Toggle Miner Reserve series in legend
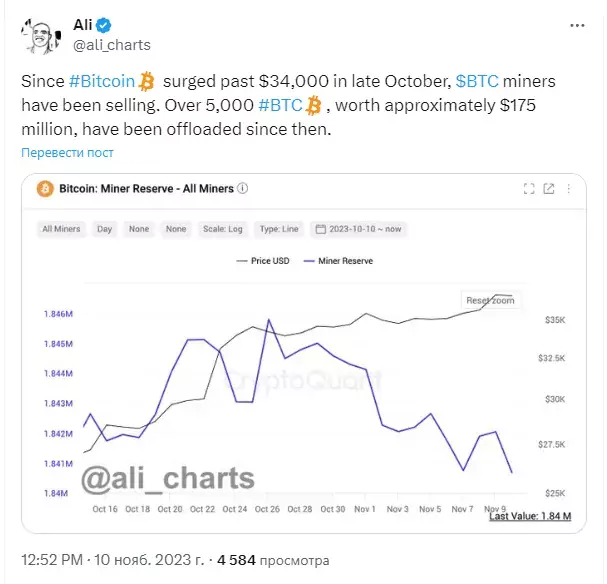607x584 pixels. point(338,261)
